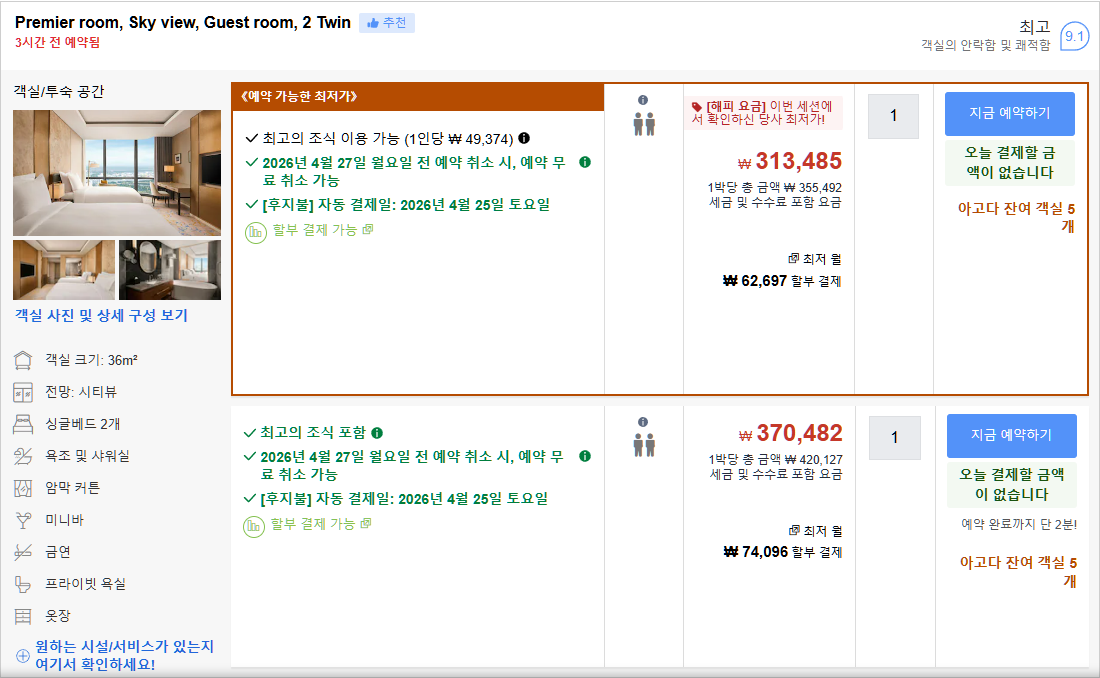The image size is (1100, 678).
Task: Click info icon next to 49,374 breakfast price
Action: (x=524, y=138)
